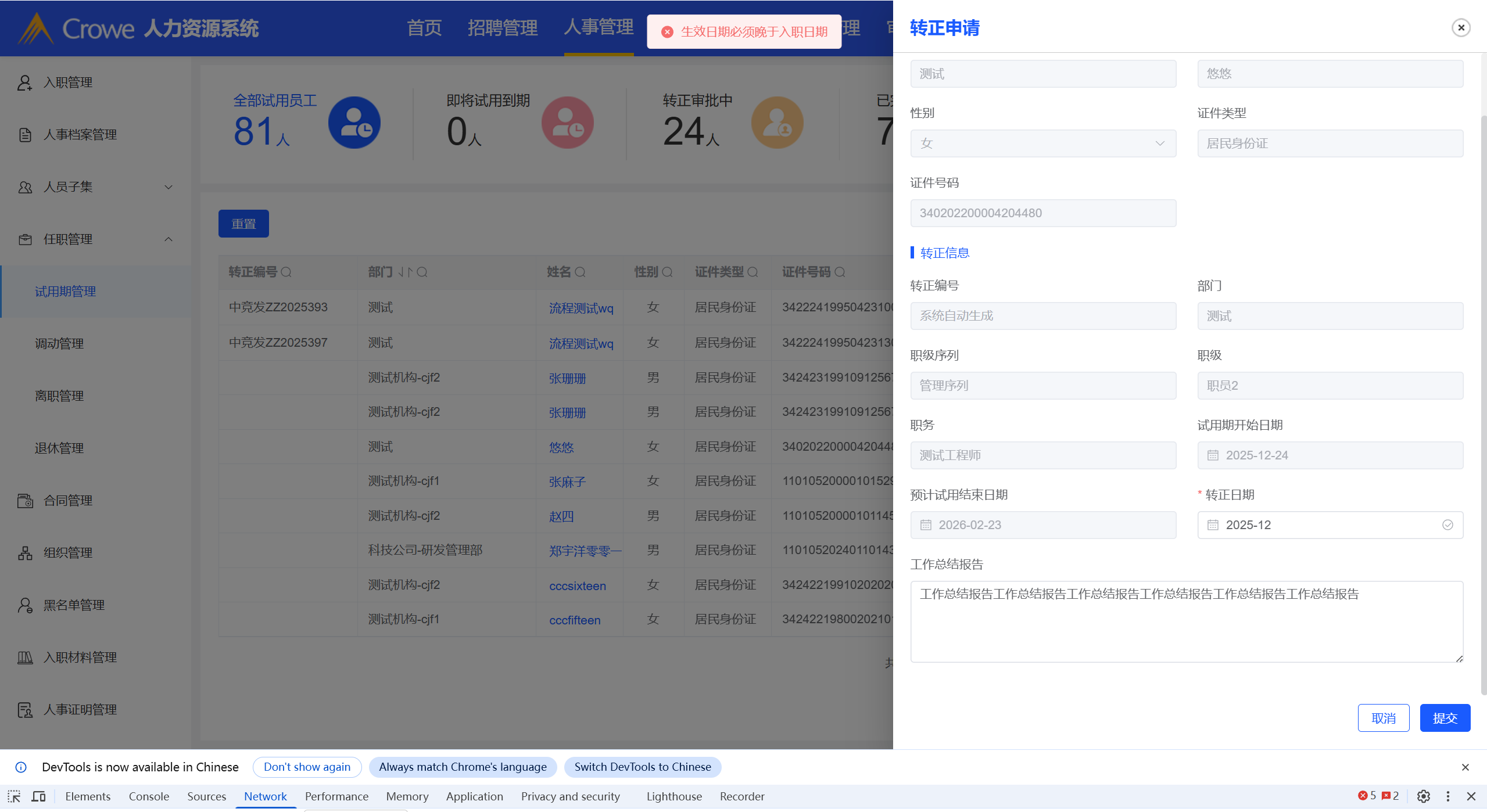The width and height of the screenshot is (1487, 812).
Task: Switch to the 招聘管理 top menu
Action: tap(502, 28)
